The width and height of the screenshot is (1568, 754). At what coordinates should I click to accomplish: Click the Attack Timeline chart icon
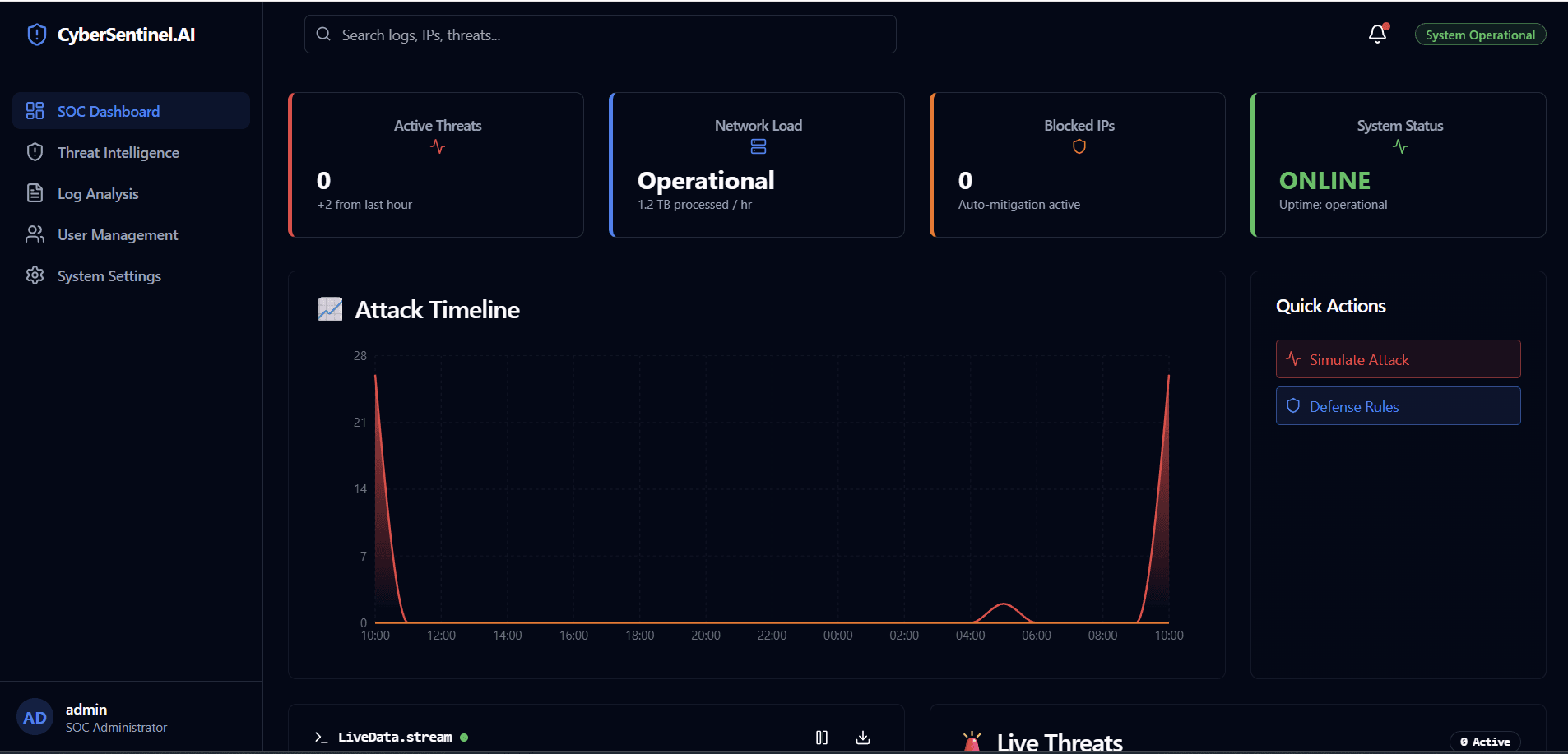(x=330, y=309)
